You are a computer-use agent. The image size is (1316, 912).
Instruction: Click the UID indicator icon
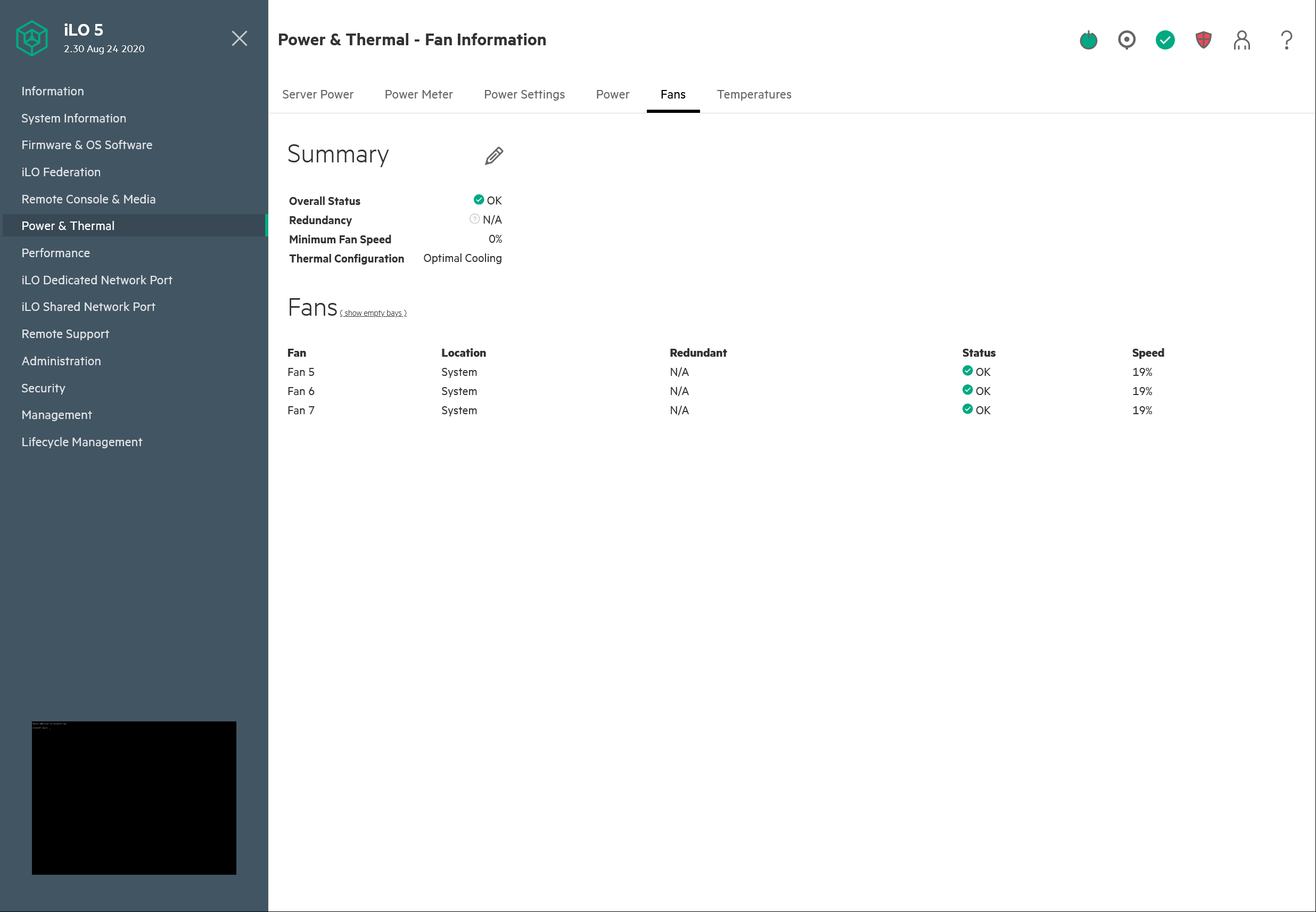point(1126,40)
